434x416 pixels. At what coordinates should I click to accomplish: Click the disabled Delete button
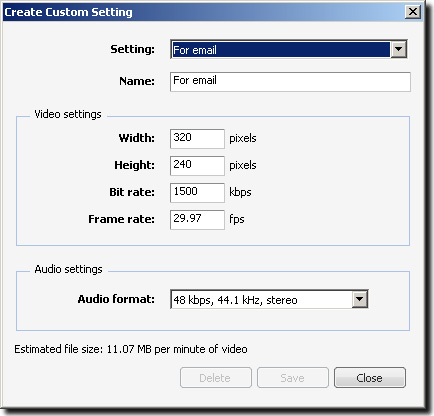pyautogui.click(x=216, y=378)
